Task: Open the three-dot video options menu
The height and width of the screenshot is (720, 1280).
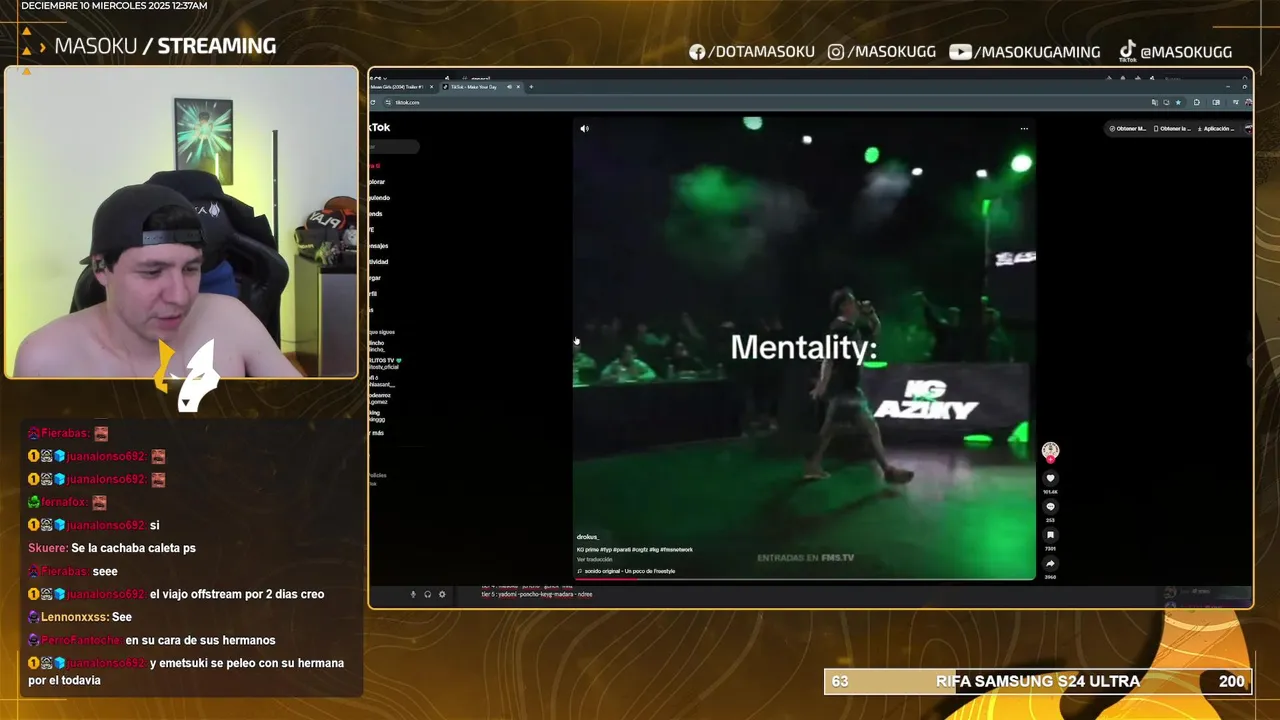Action: point(1023,128)
